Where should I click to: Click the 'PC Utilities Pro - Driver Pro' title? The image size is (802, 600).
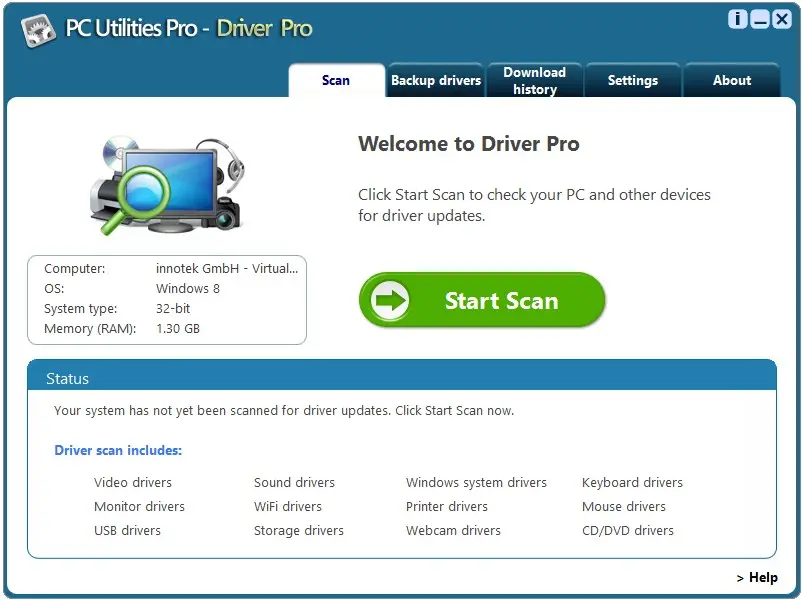189,29
